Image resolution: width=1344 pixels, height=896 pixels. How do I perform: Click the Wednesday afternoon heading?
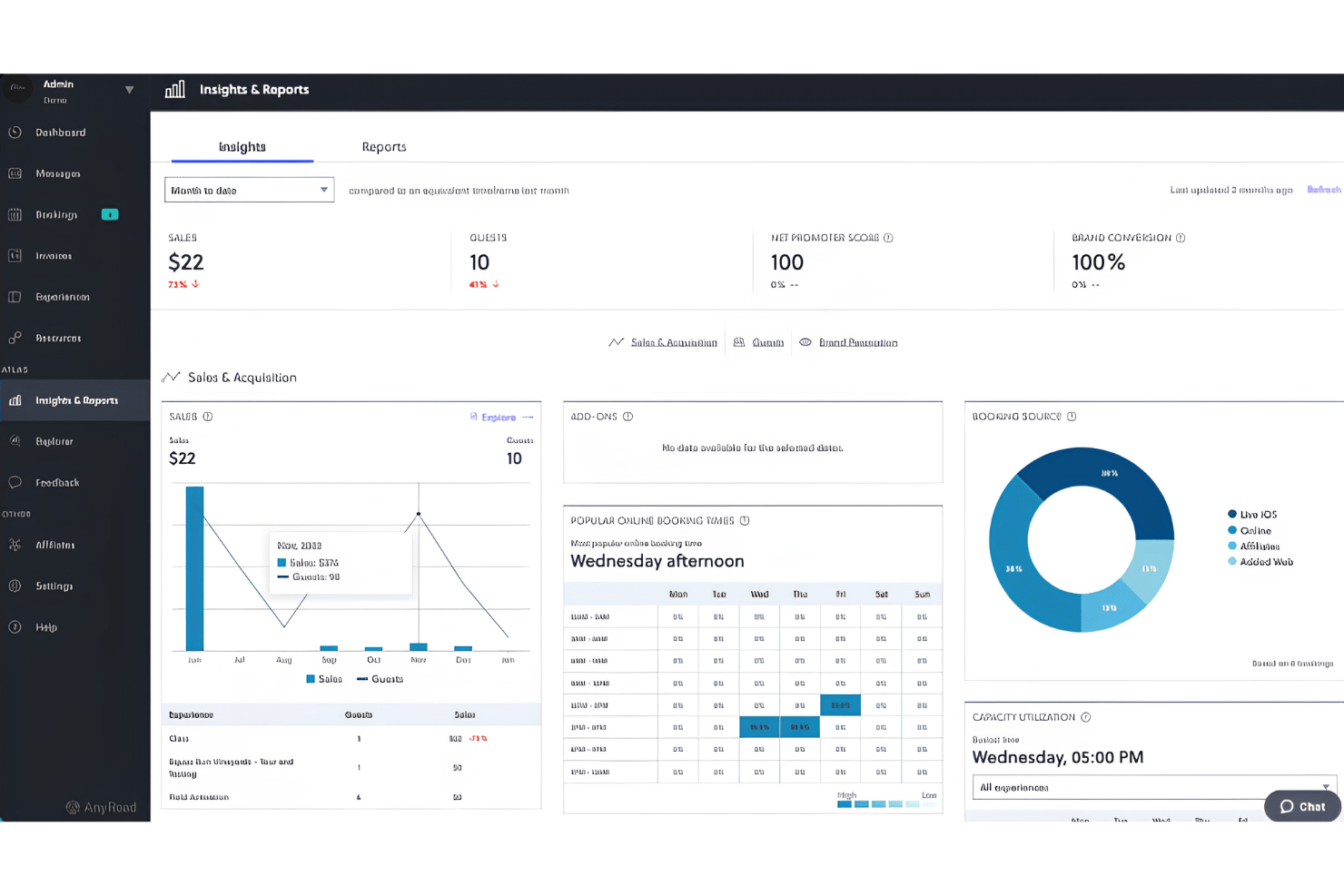[657, 561]
